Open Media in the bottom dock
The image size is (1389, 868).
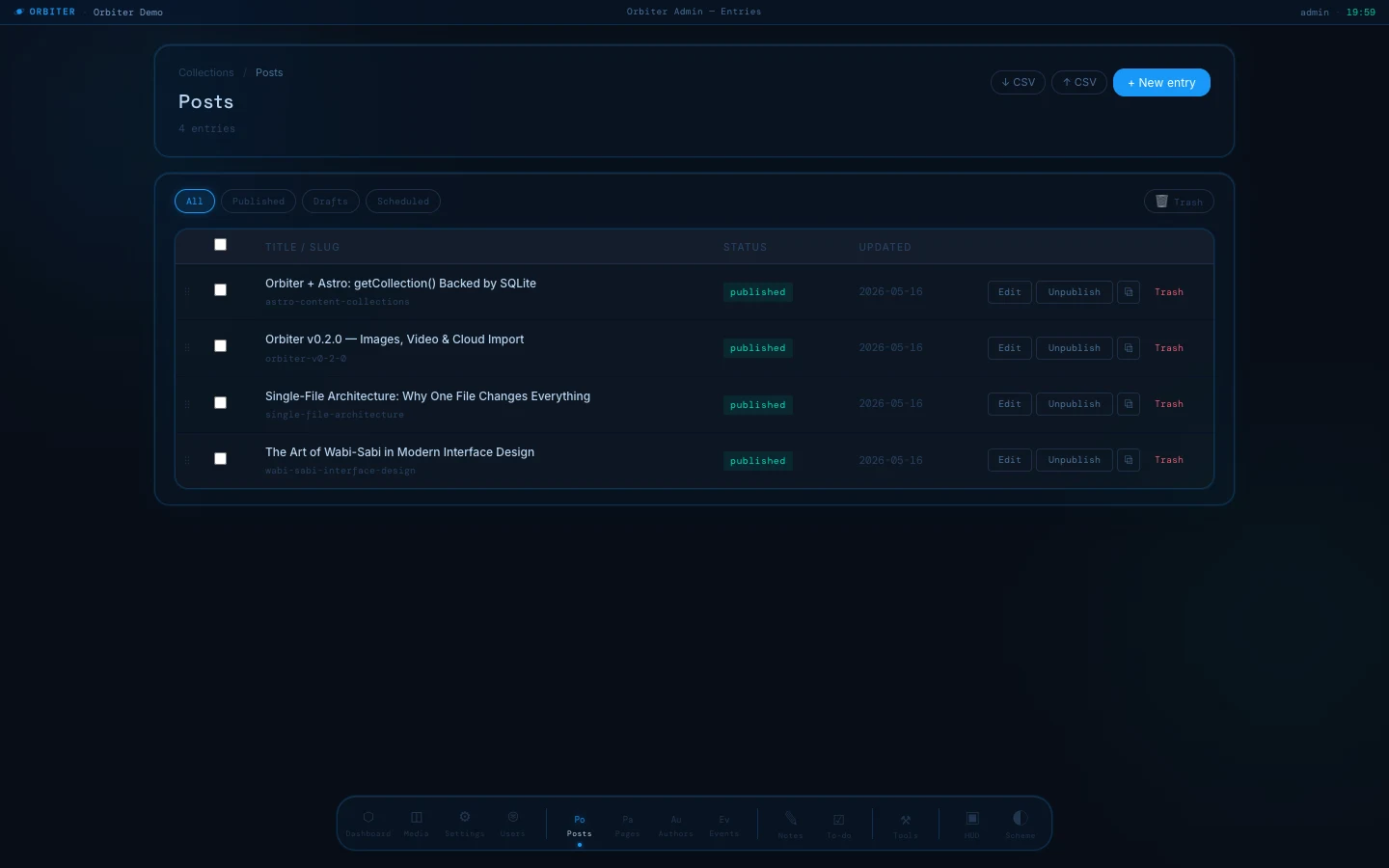tap(417, 824)
